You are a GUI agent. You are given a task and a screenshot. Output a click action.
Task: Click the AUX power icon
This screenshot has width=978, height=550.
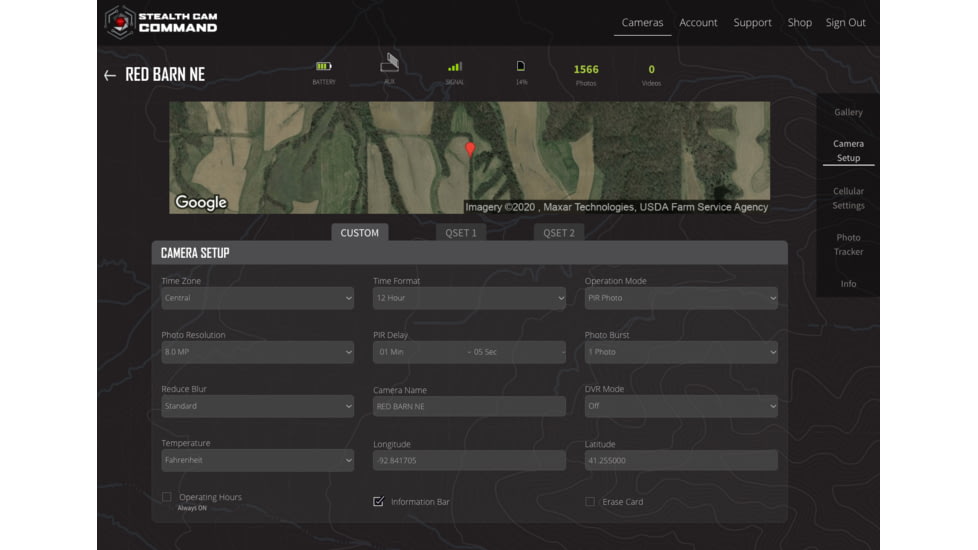(389, 64)
